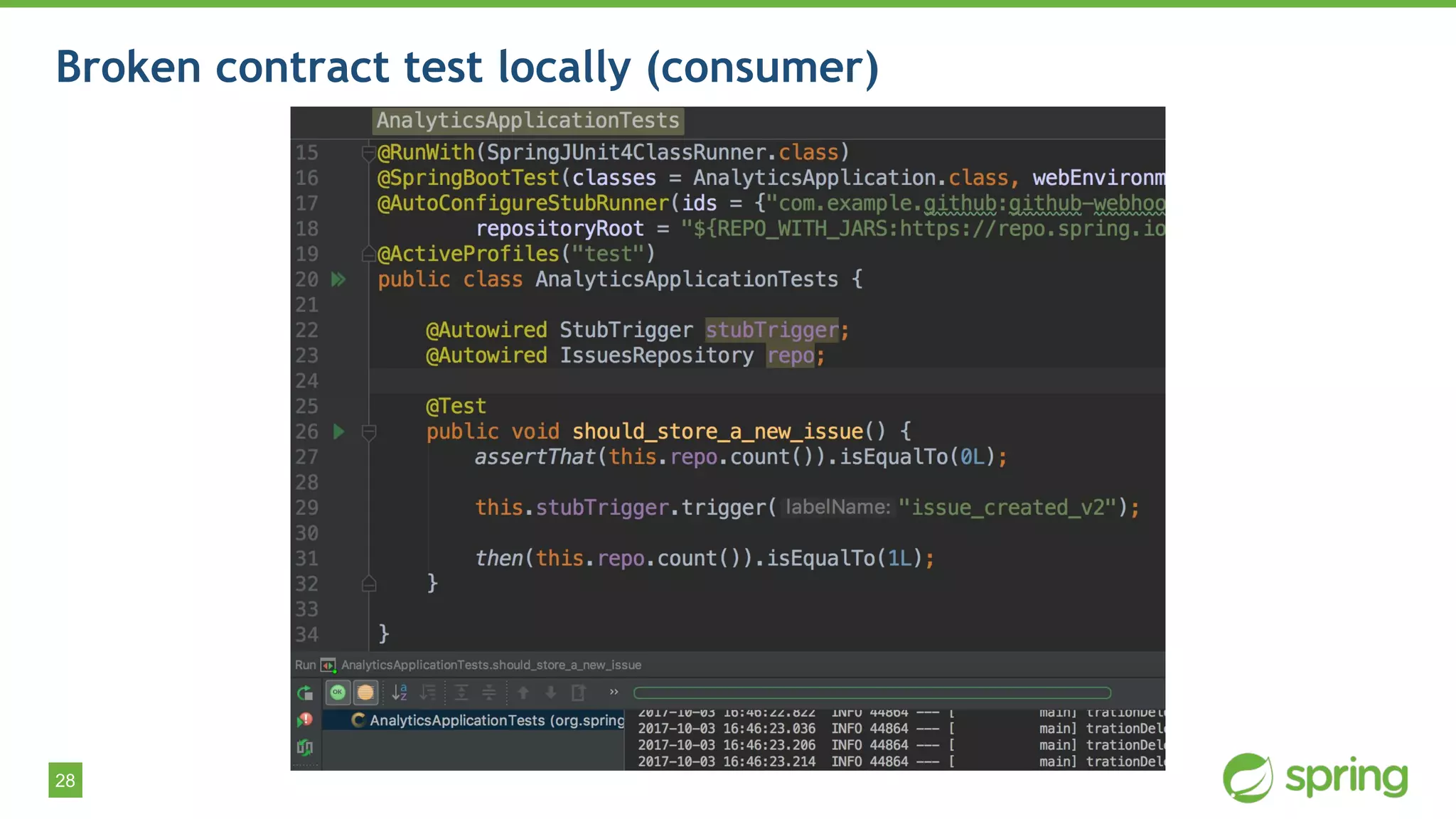Click the "issue_created_v2" string literal
The image size is (1456, 819).
(1008, 508)
